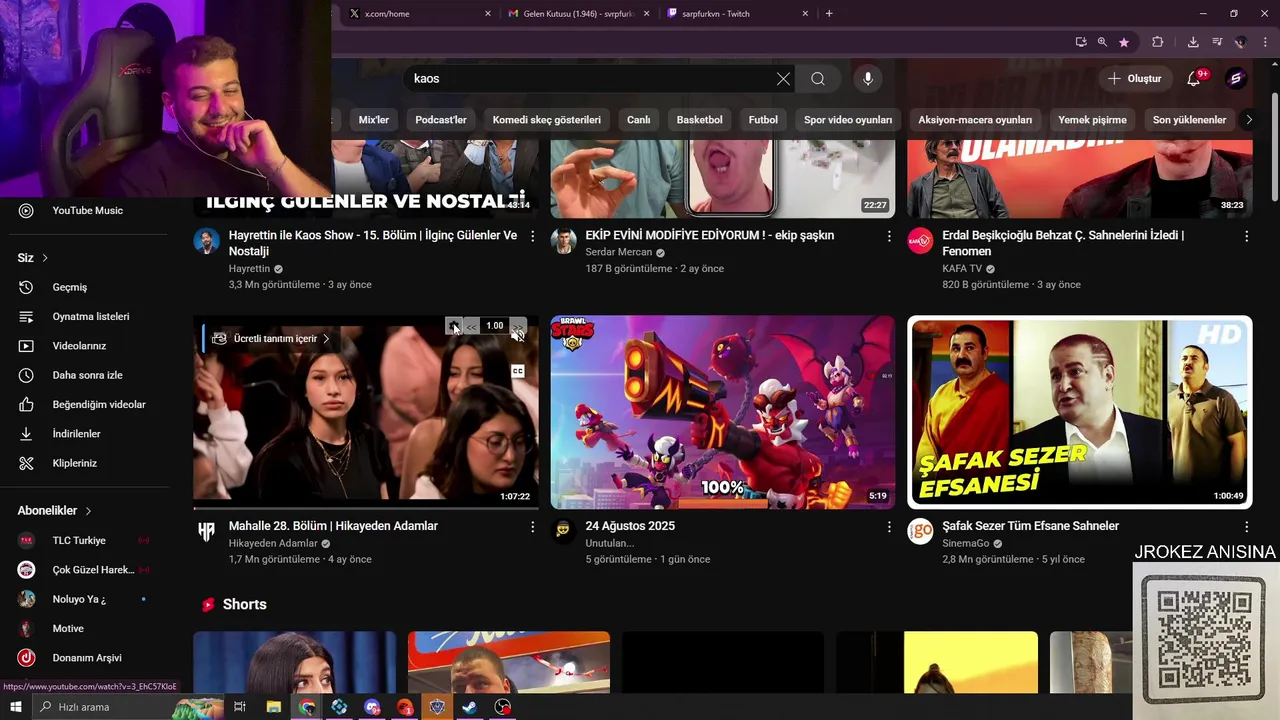Open options menu for Erdal Beşikçioğlu video
The height and width of the screenshot is (720, 1280).
[1246, 236]
